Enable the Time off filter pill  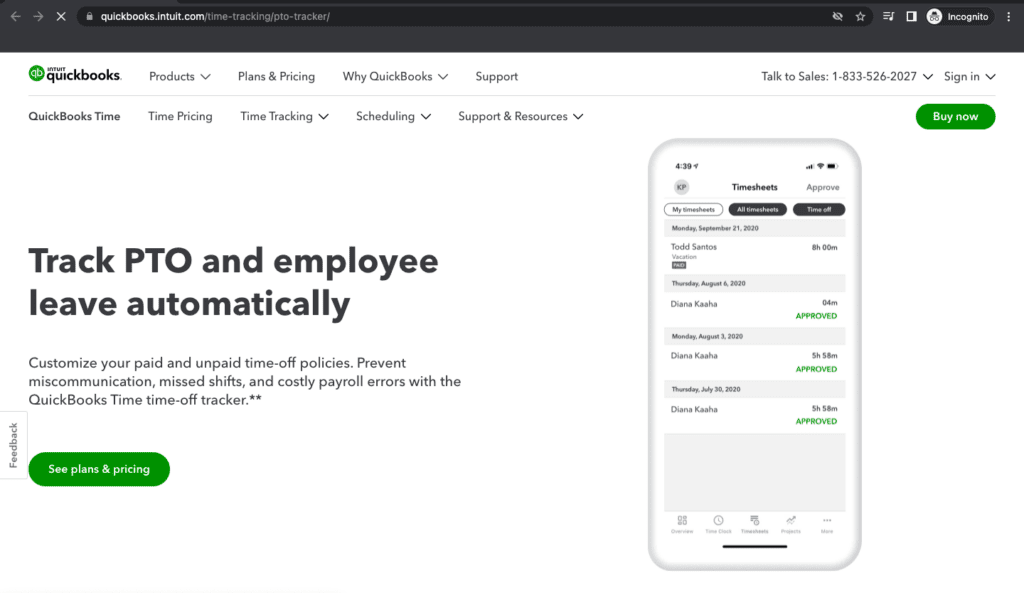coord(819,209)
